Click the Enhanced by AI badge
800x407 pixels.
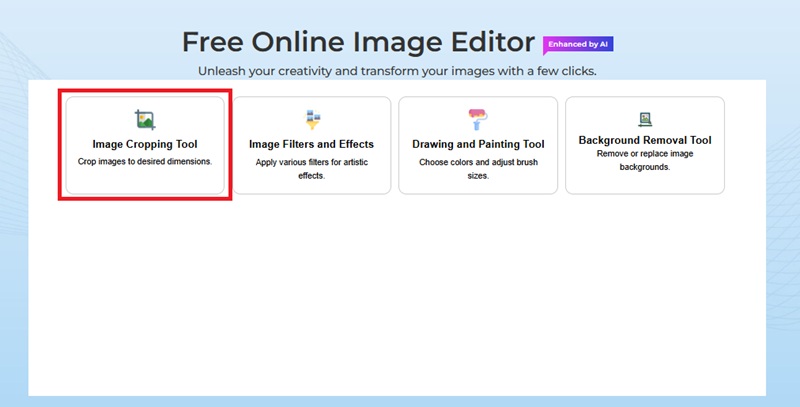tap(578, 45)
